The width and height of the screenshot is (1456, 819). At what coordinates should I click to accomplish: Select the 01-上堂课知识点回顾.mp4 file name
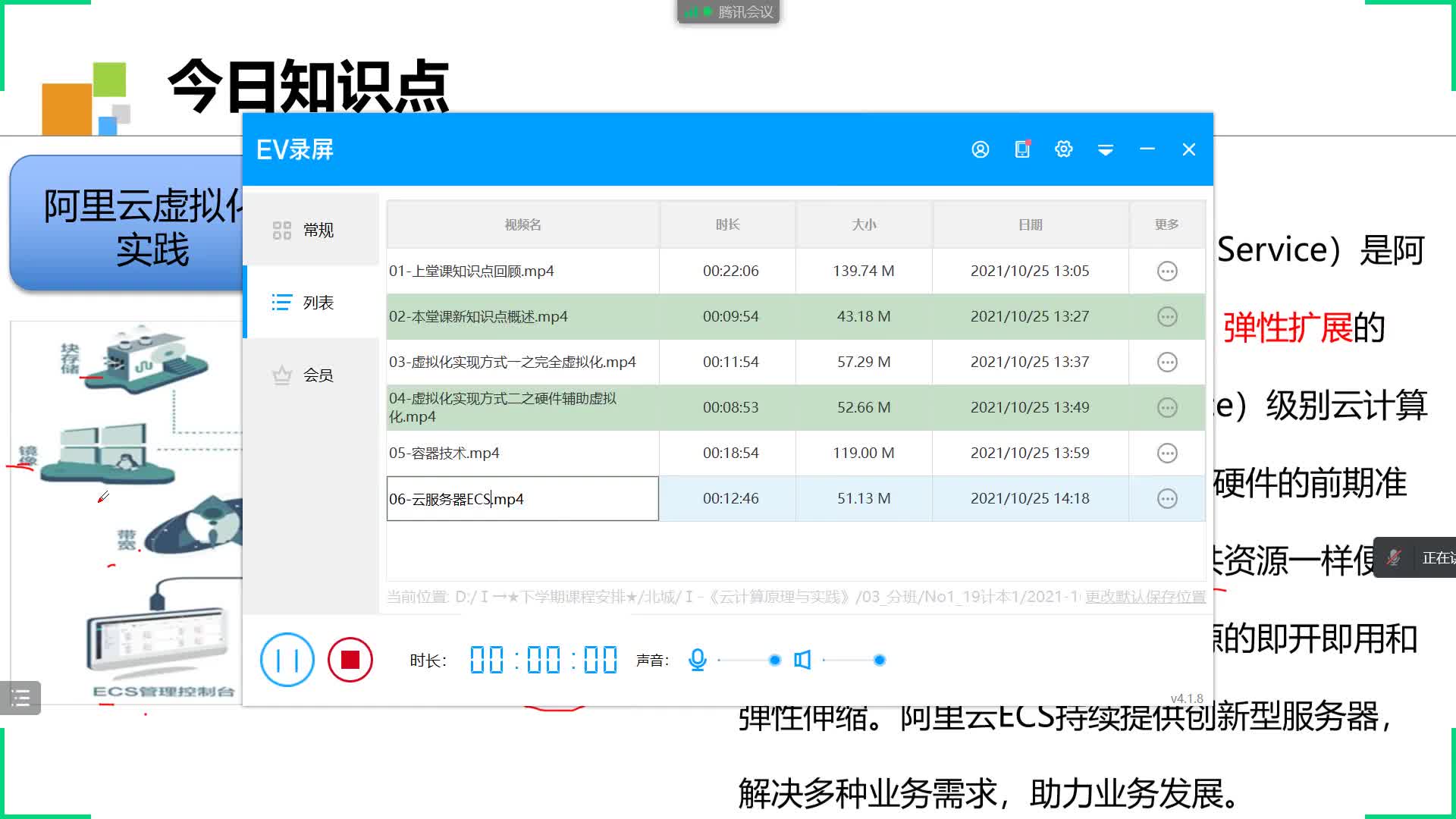tap(472, 271)
